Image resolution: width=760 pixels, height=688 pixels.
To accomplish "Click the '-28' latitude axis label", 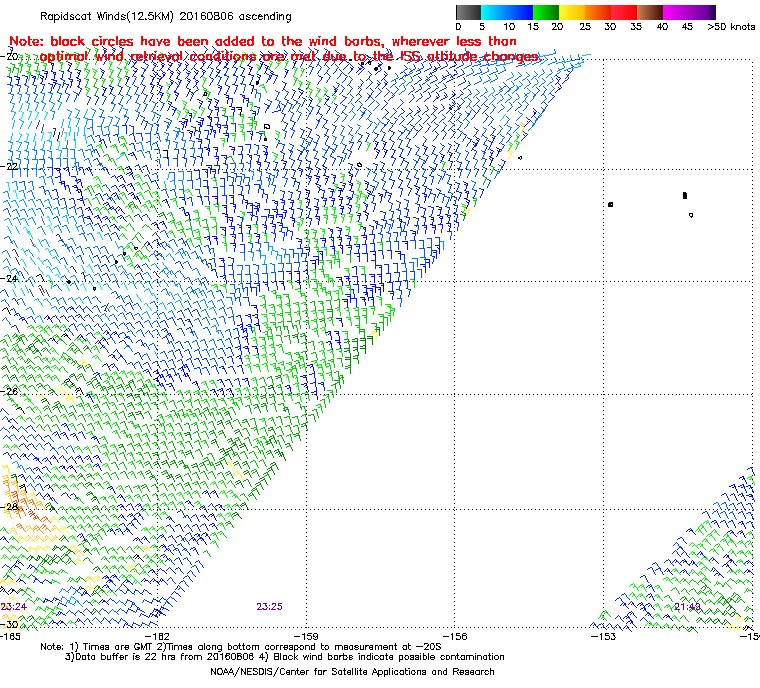I will pyautogui.click(x=9, y=507).
